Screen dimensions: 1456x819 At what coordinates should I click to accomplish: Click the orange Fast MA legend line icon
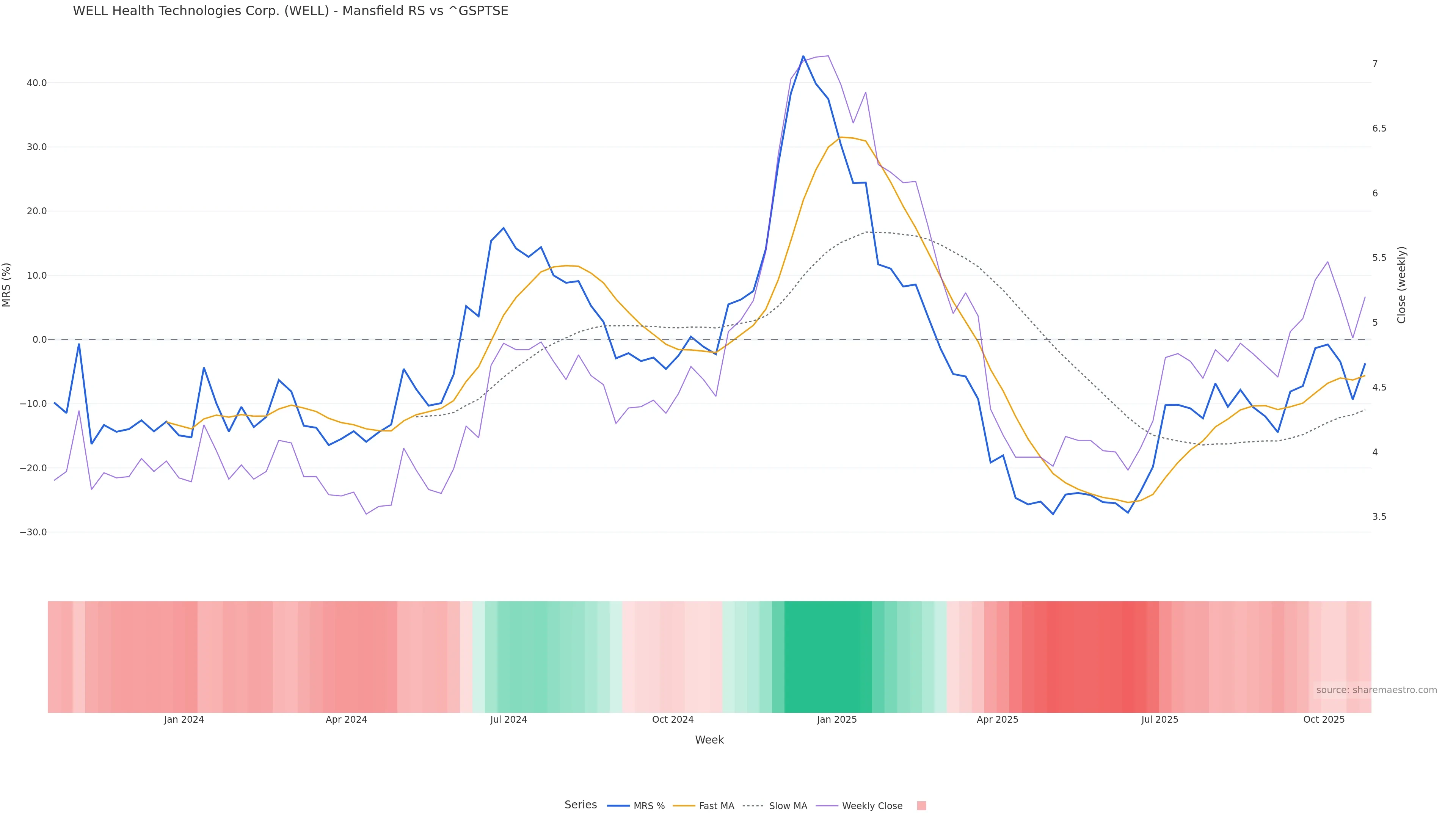coord(684,806)
